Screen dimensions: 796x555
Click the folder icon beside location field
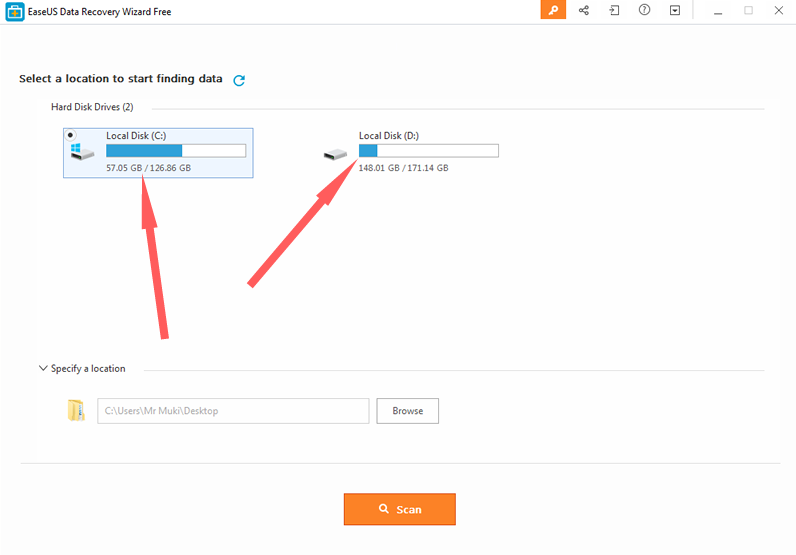tap(76, 410)
